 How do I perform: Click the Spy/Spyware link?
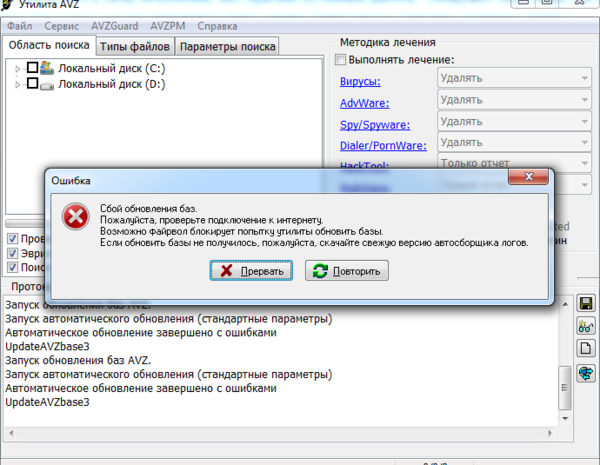(375, 125)
